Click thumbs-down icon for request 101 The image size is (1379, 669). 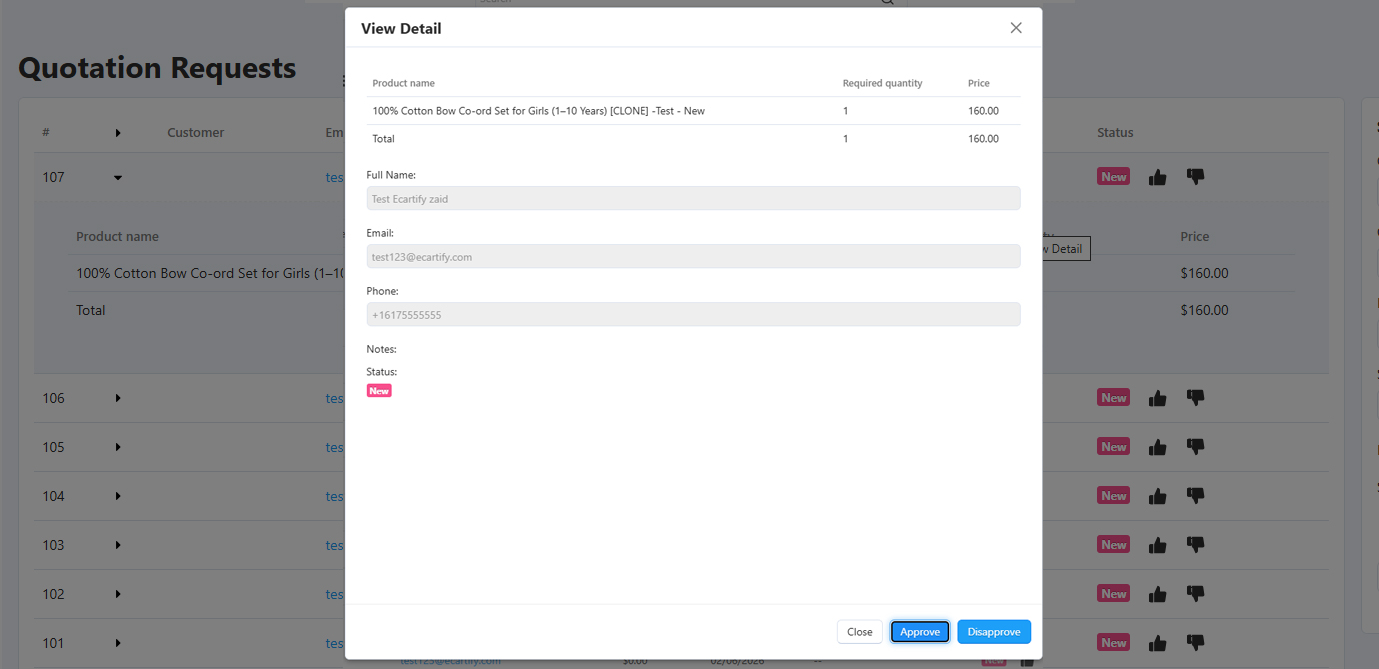[1195, 643]
